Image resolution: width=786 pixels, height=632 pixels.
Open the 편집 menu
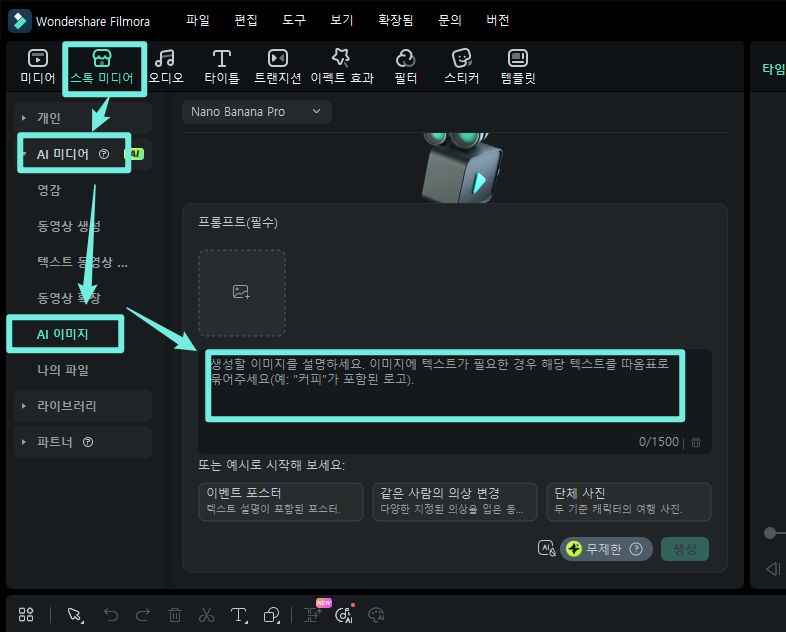246,21
